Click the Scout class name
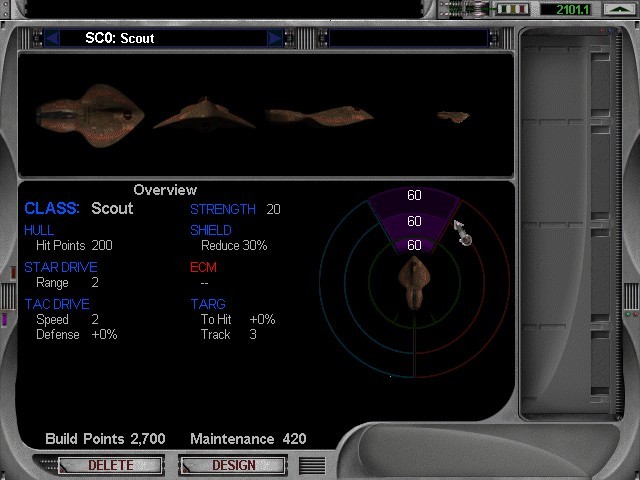 pos(112,208)
